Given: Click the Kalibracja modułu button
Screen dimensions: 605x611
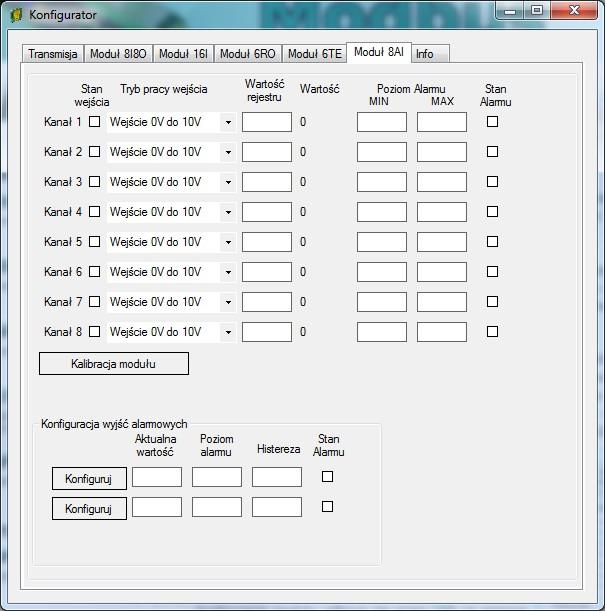Looking at the screenshot, I should [x=114, y=364].
